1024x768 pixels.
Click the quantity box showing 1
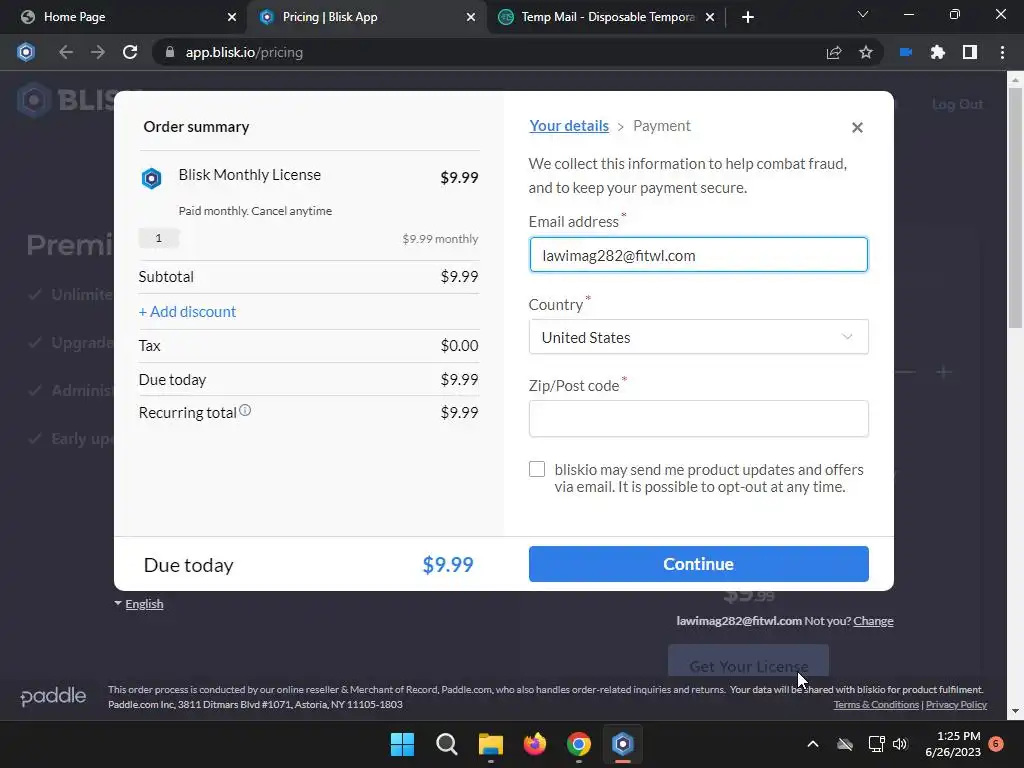click(x=159, y=238)
